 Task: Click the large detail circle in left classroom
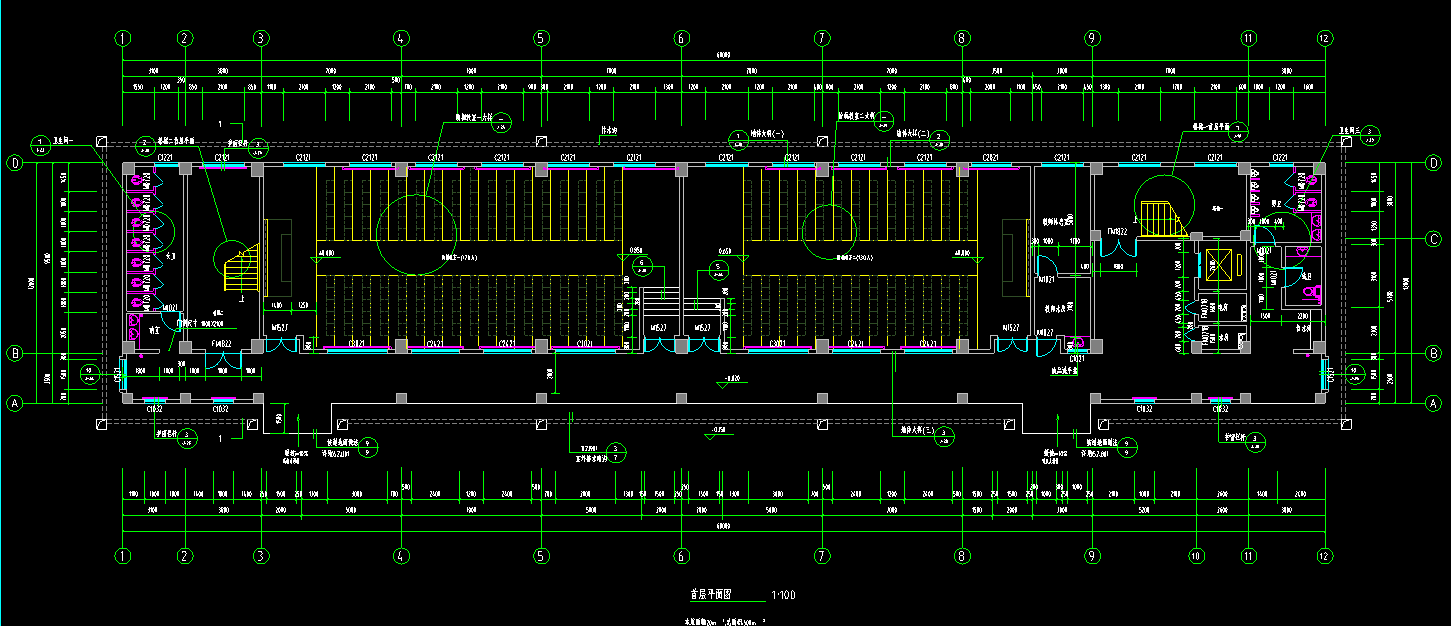[x=415, y=235]
